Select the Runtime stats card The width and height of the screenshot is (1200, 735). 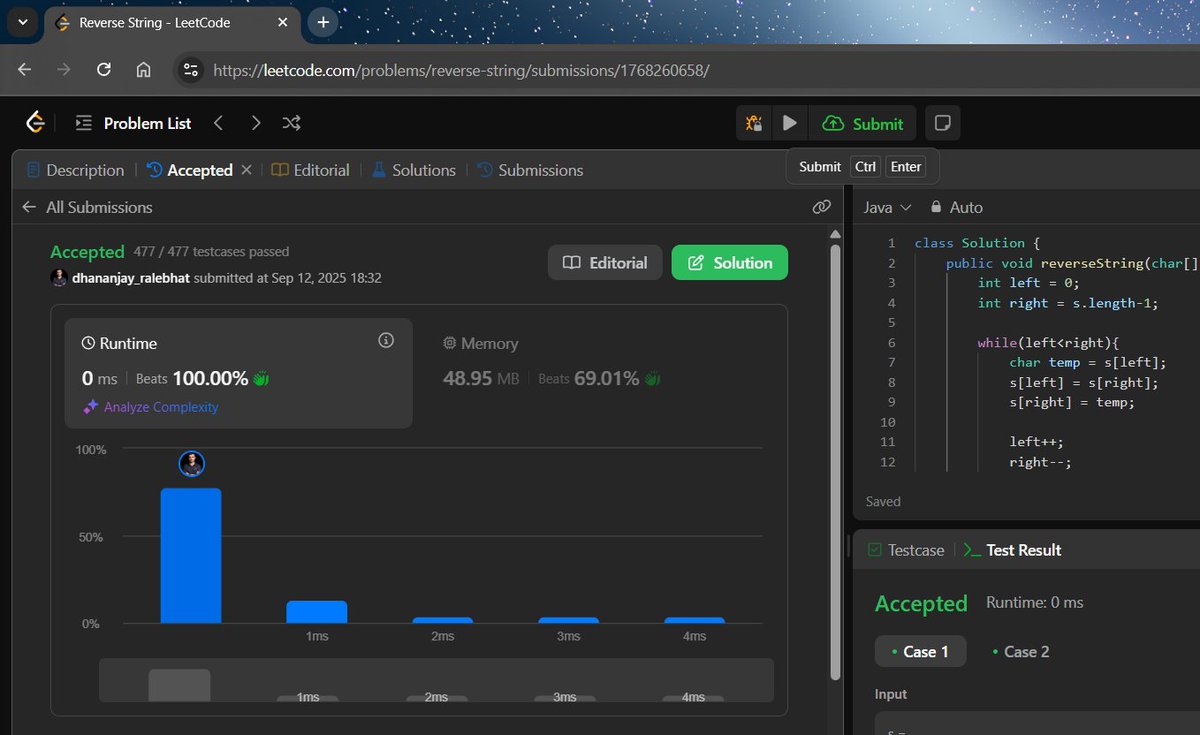pyautogui.click(x=239, y=373)
